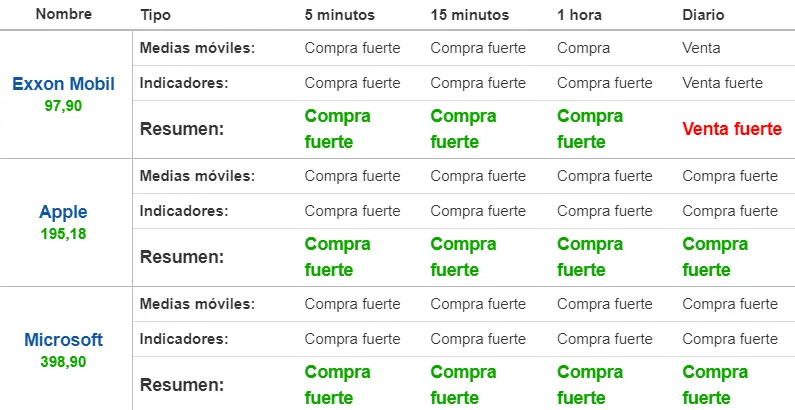Click the red Venta fuerte summary for Exxon
The height and width of the screenshot is (410, 795).
(732, 129)
